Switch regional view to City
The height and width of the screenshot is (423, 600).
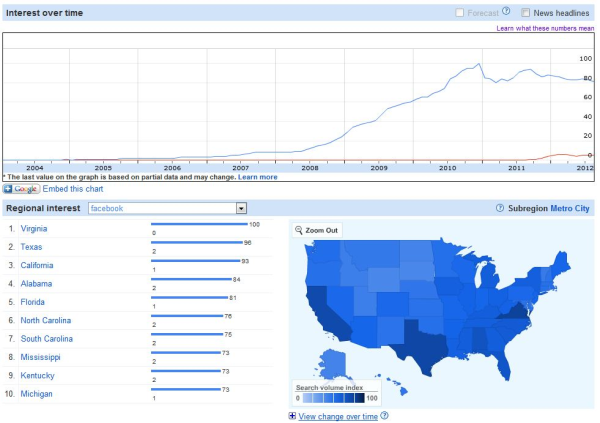pyautogui.click(x=582, y=208)
